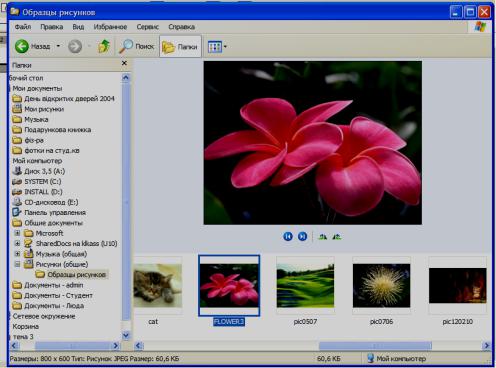The height and width of the screenshot is (368, 496).
Task: Click folder tree scroll down arrow
Action: (126, 335)
